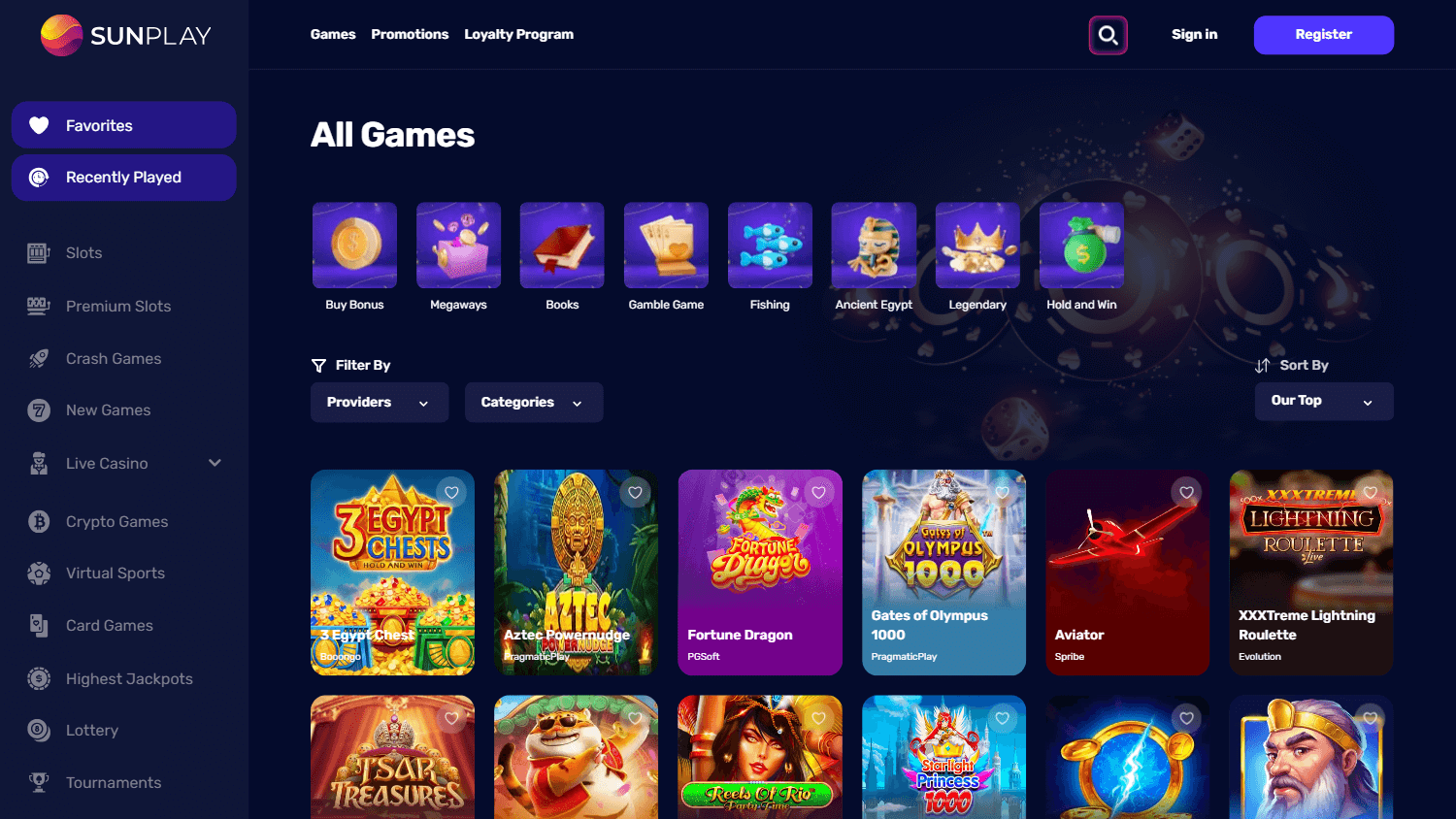Launch the Gates of Olympus 1000 thumbnail
Viewport: 1456px width, 819px height.
(x=943, y=573)
